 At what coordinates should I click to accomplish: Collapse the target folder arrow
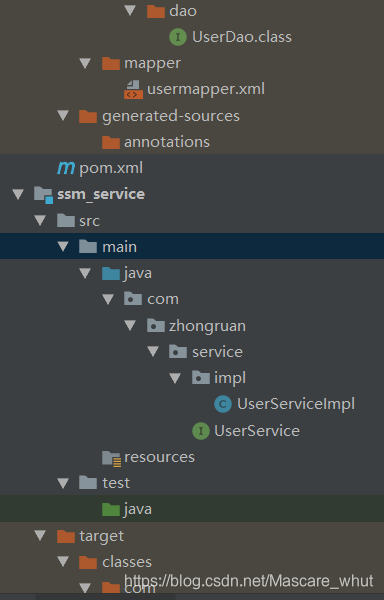[40, 535]
